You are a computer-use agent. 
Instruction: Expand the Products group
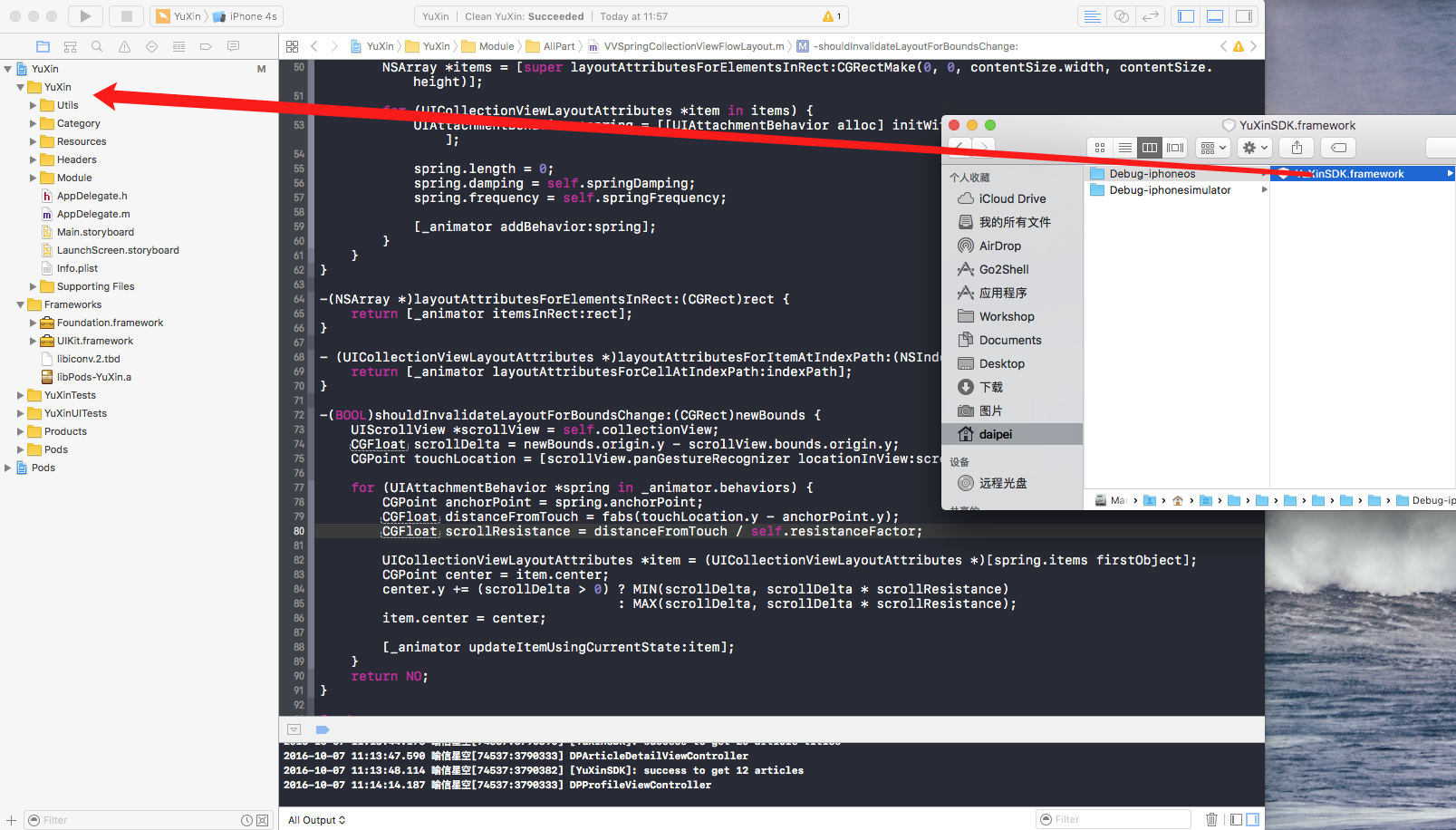(21, 431)
